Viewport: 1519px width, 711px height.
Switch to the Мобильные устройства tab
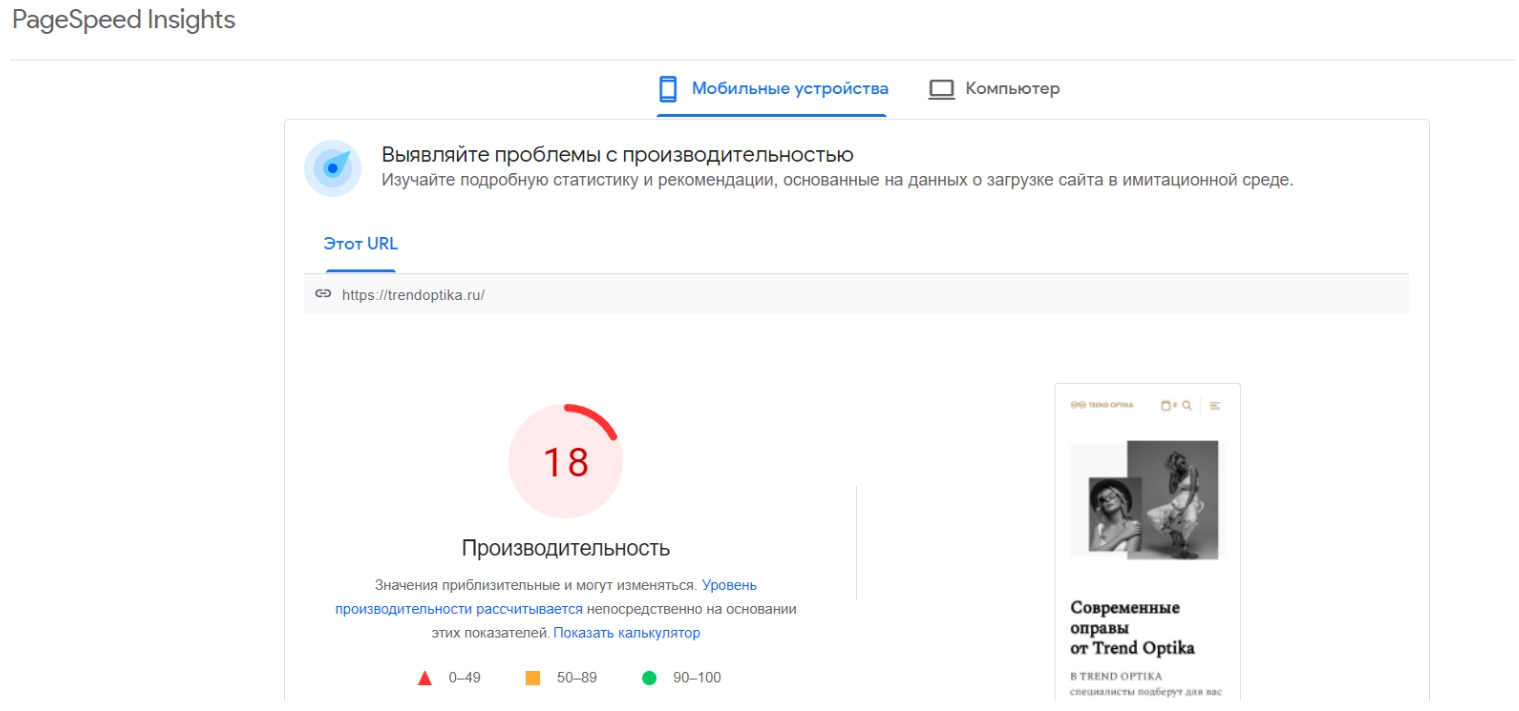pos(789,89)
